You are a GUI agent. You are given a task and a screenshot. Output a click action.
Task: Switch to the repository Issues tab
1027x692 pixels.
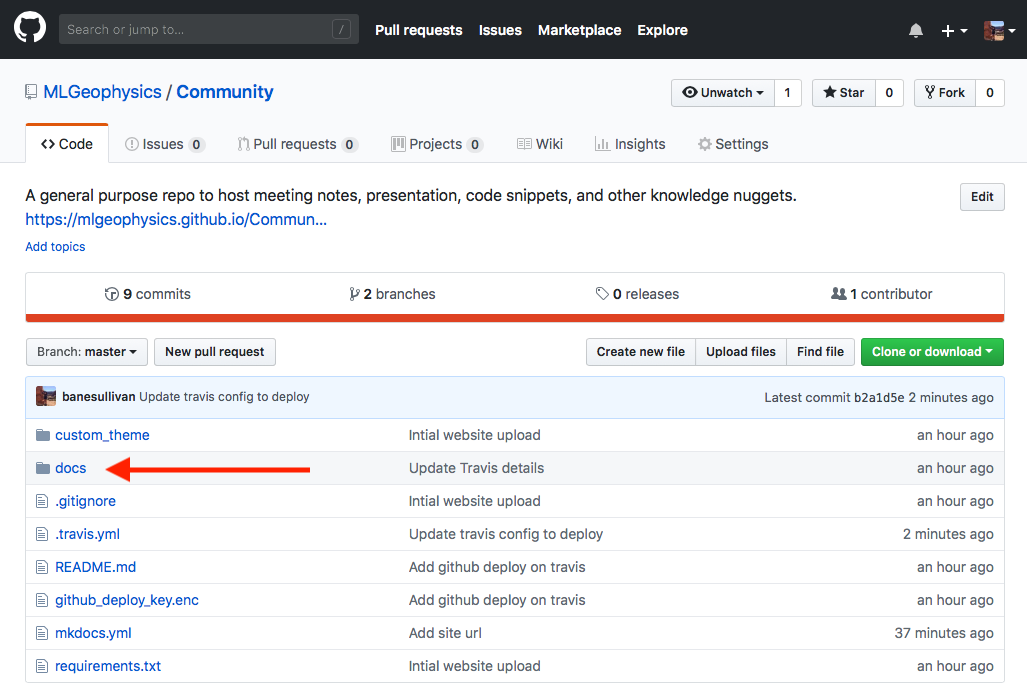tap(164, 144)
